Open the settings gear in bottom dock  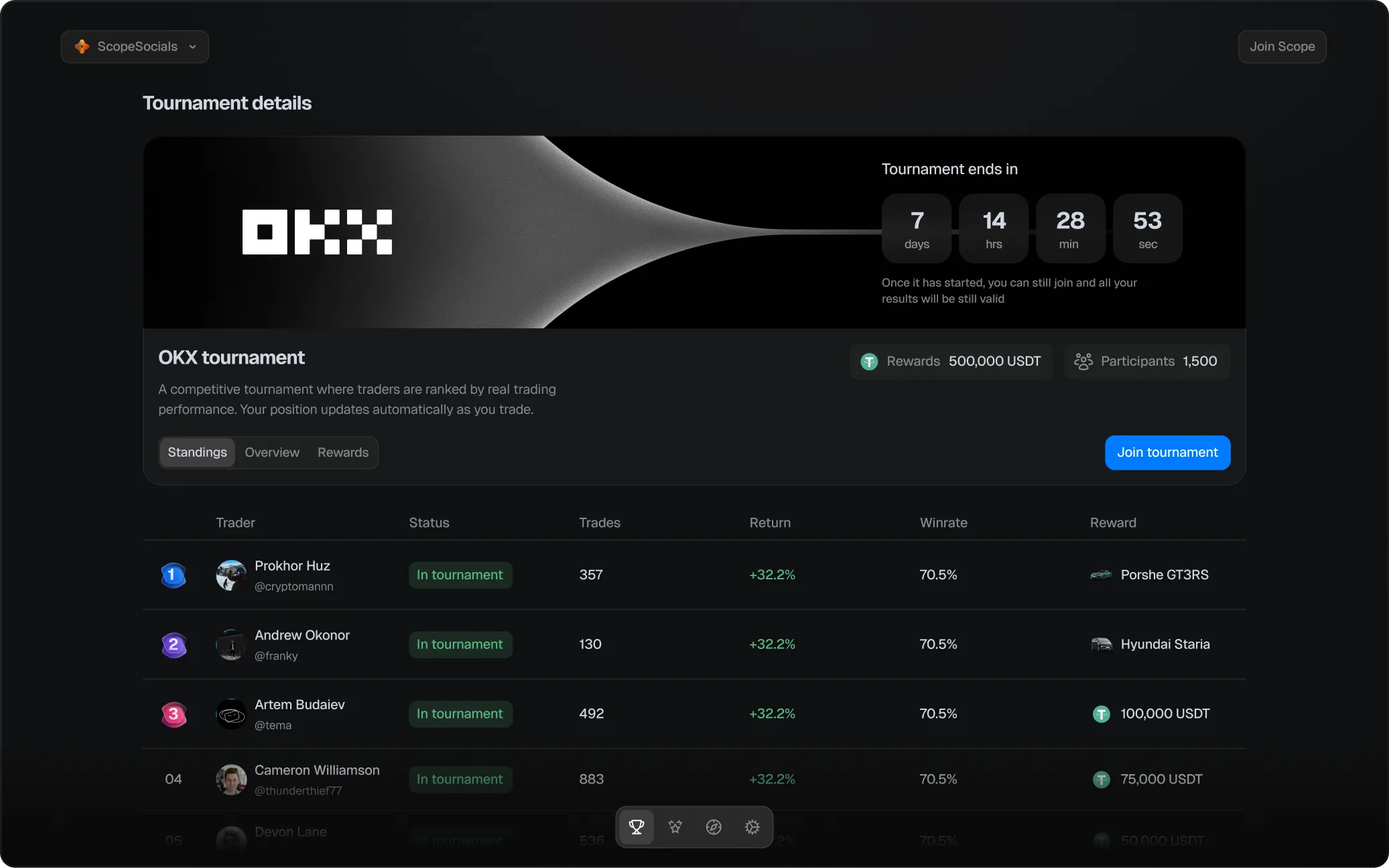tap(752, 827)
